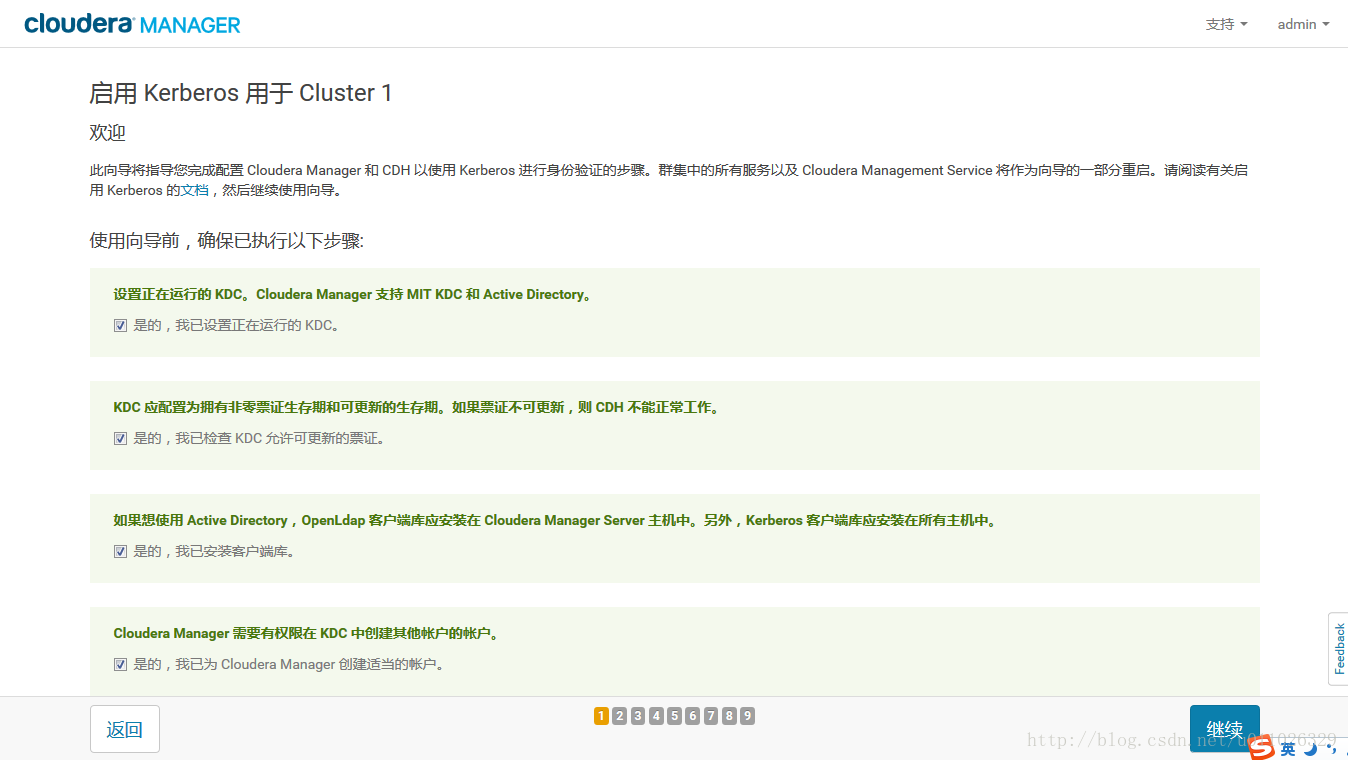
Task: Jump to wizard step 3
Action: (x=638, y=716)
